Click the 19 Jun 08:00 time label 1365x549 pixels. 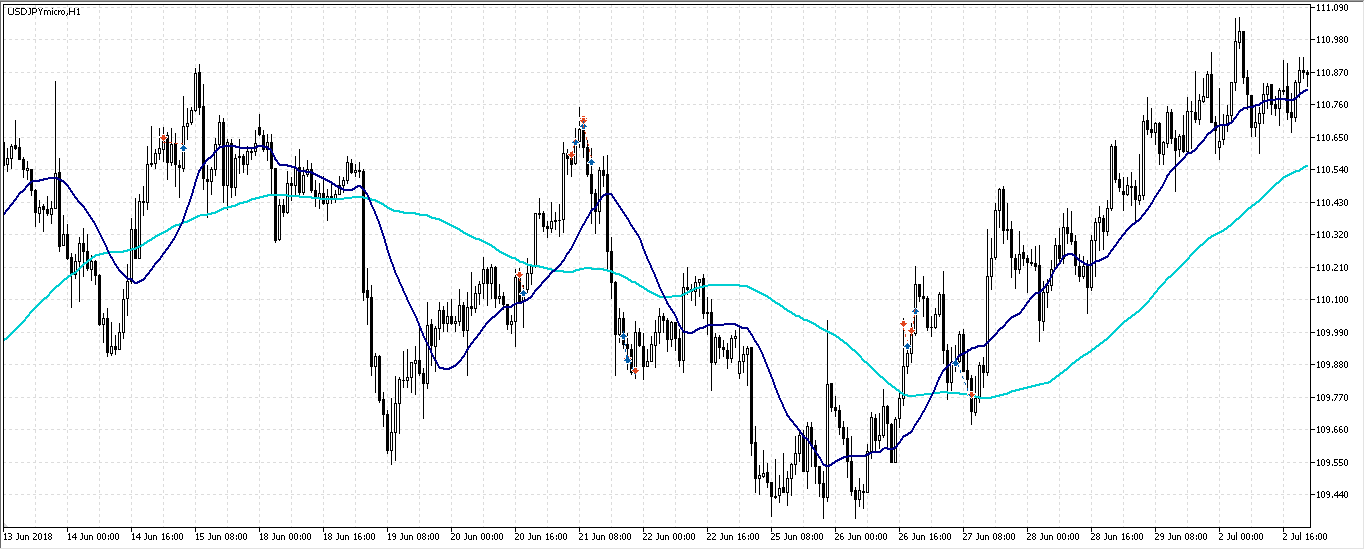413,537
